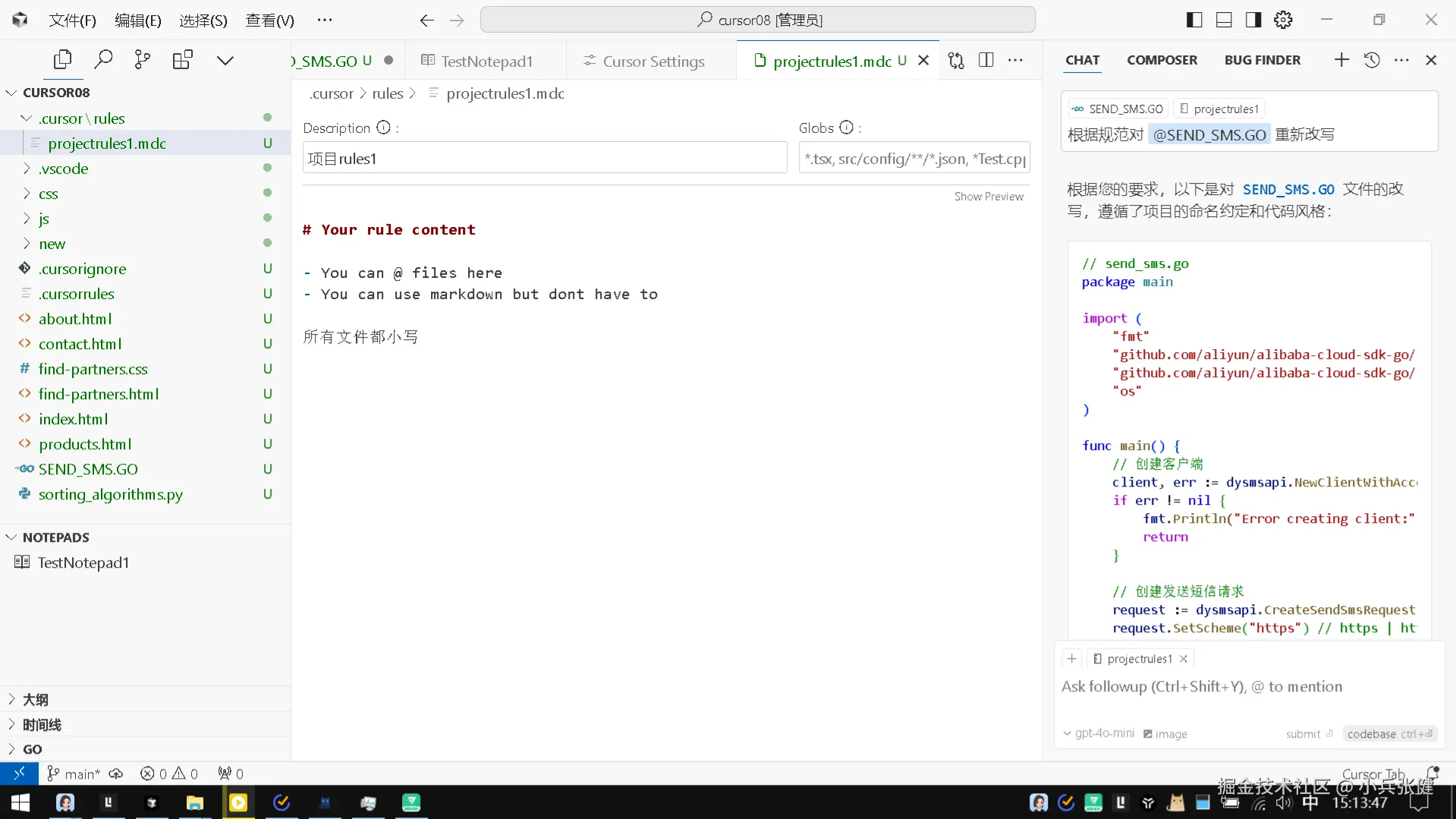This screenshot has width=1456, height=819.
Task: Open the compare changes editor icon
Action: click(956, 61)
